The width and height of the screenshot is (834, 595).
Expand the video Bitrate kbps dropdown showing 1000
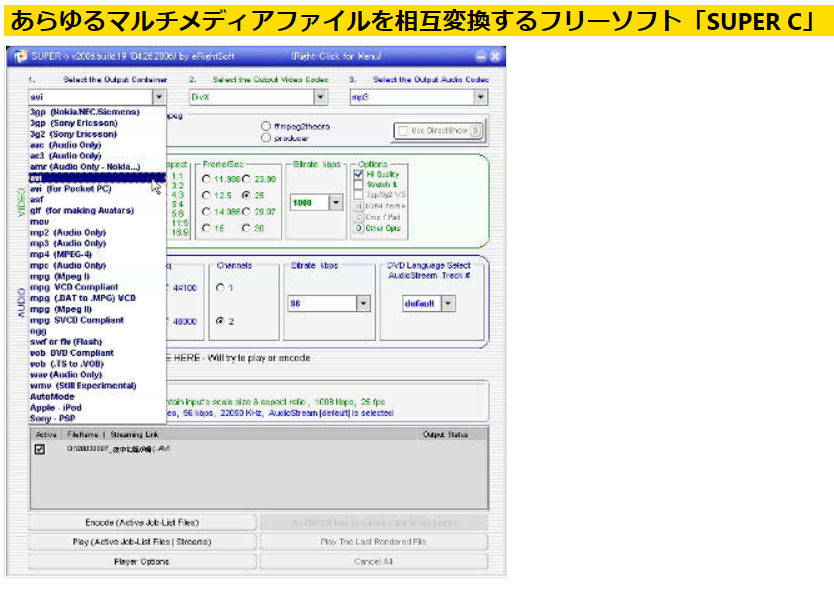pos(336,203)
